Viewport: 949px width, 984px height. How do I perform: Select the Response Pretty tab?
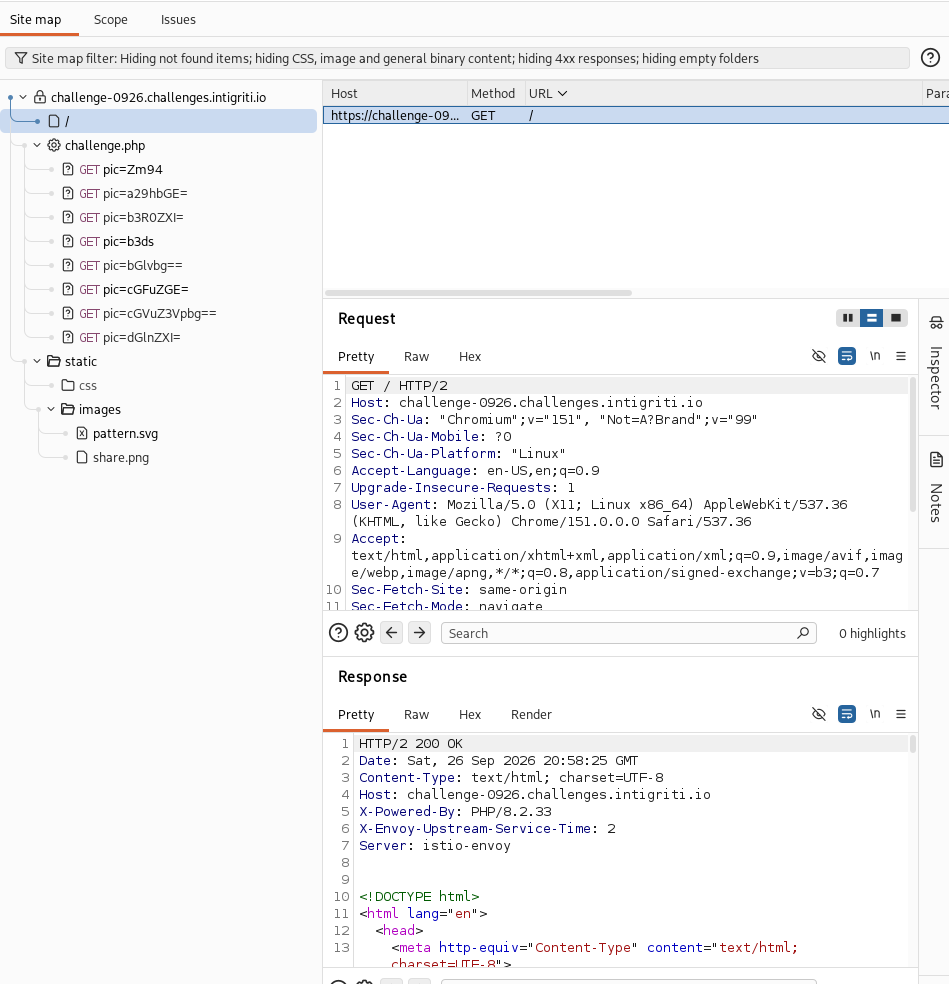(x=356, y=714)
